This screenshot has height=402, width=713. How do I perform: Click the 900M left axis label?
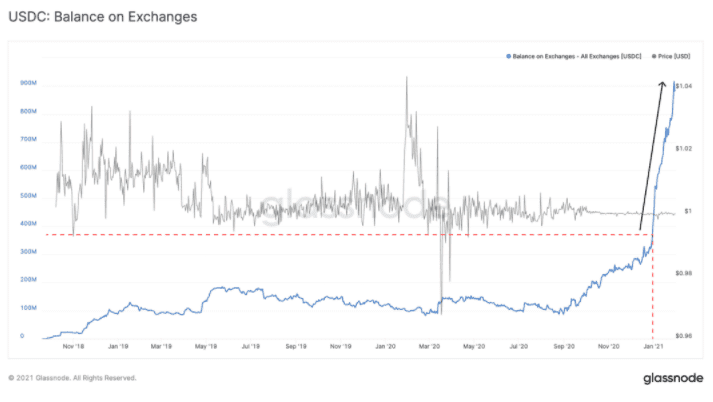28,83
